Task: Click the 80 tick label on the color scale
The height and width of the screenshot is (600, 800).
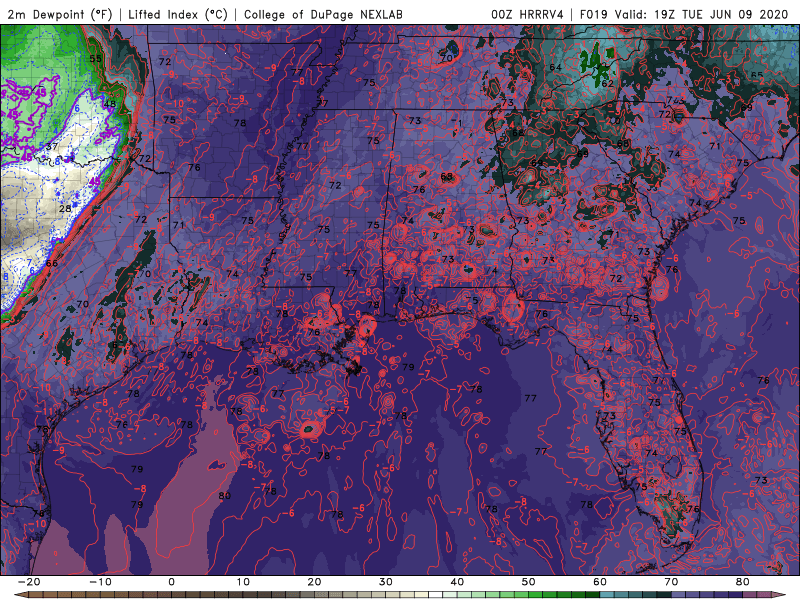Action: point(743,582)
